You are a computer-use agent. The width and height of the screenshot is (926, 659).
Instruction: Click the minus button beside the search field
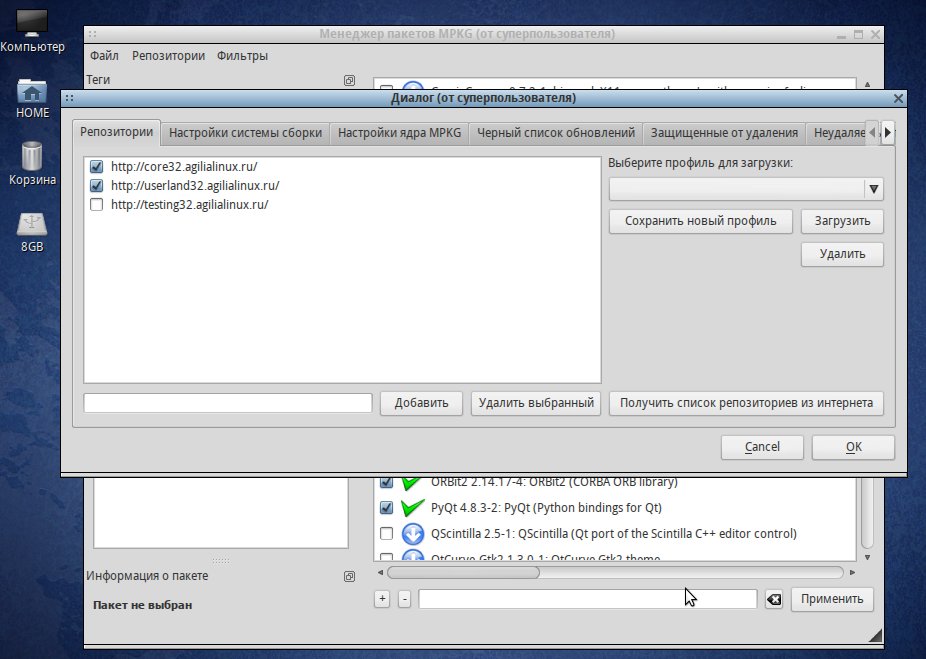pos(405,599)
